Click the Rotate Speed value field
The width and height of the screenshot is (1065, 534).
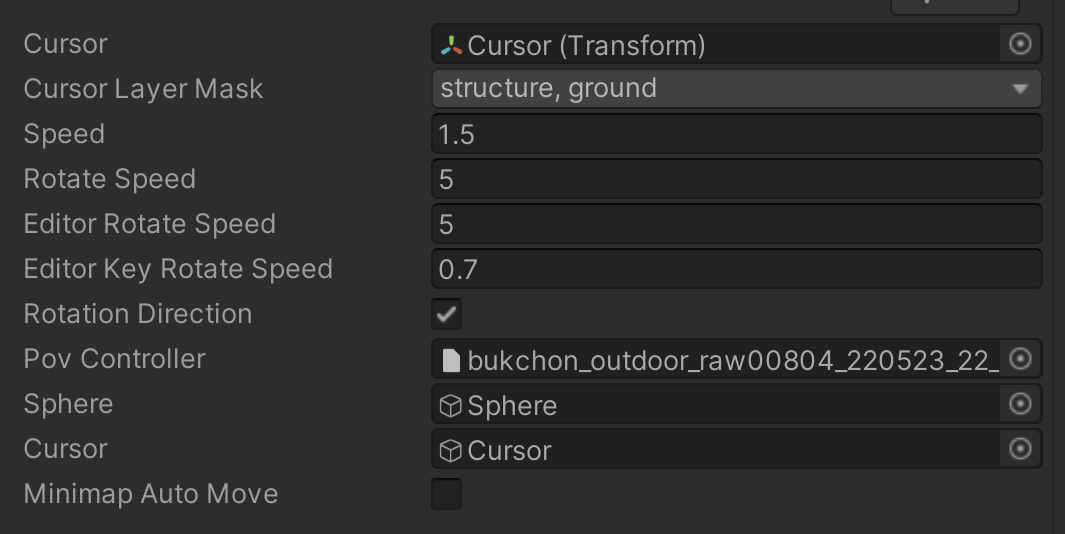coord(736,179)
